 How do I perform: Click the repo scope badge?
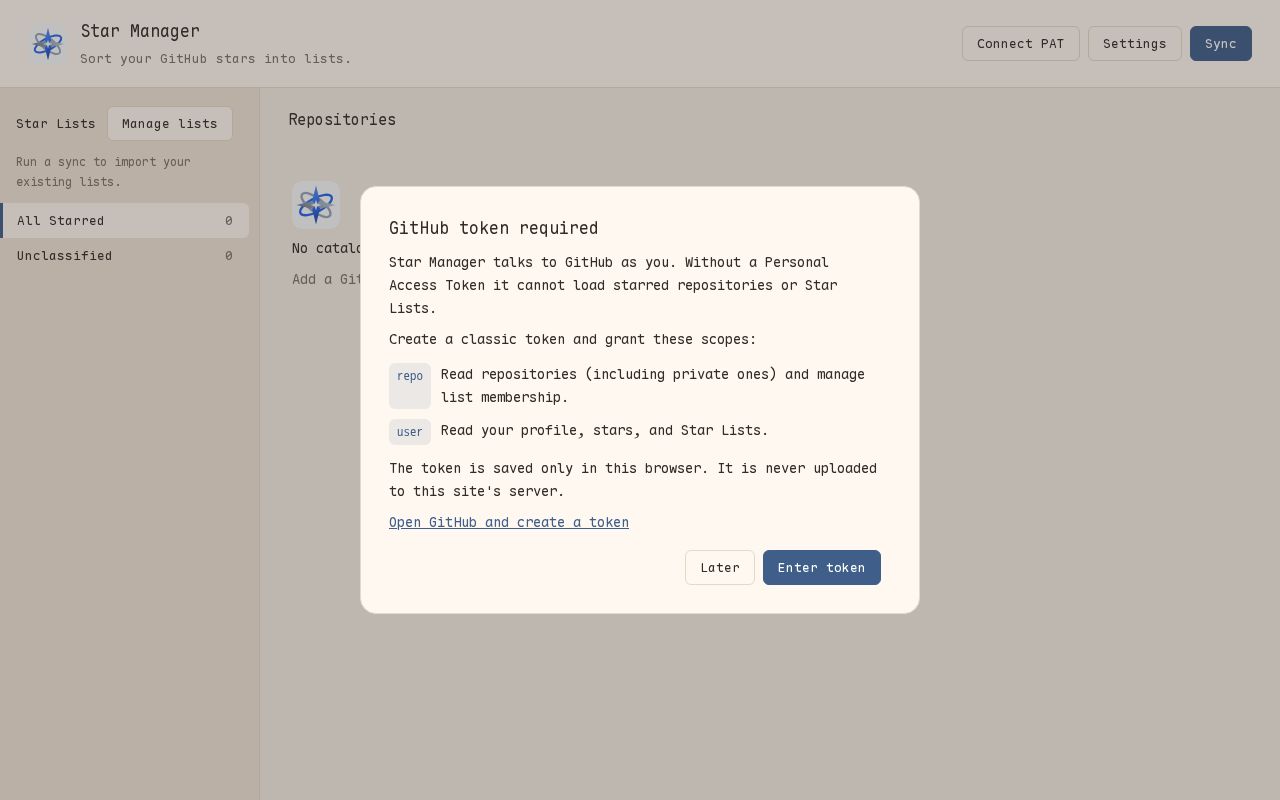coord(410,386)
